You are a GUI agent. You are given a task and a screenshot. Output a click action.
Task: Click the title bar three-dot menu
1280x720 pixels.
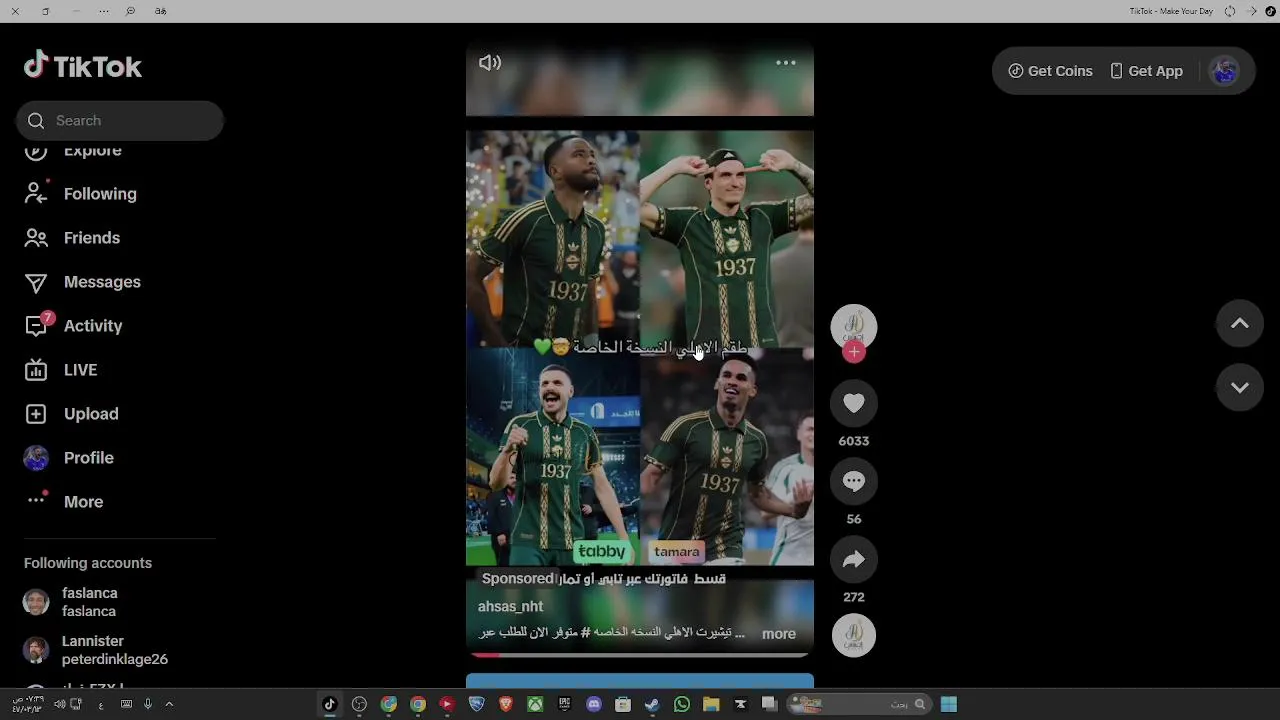click(104, 11)
